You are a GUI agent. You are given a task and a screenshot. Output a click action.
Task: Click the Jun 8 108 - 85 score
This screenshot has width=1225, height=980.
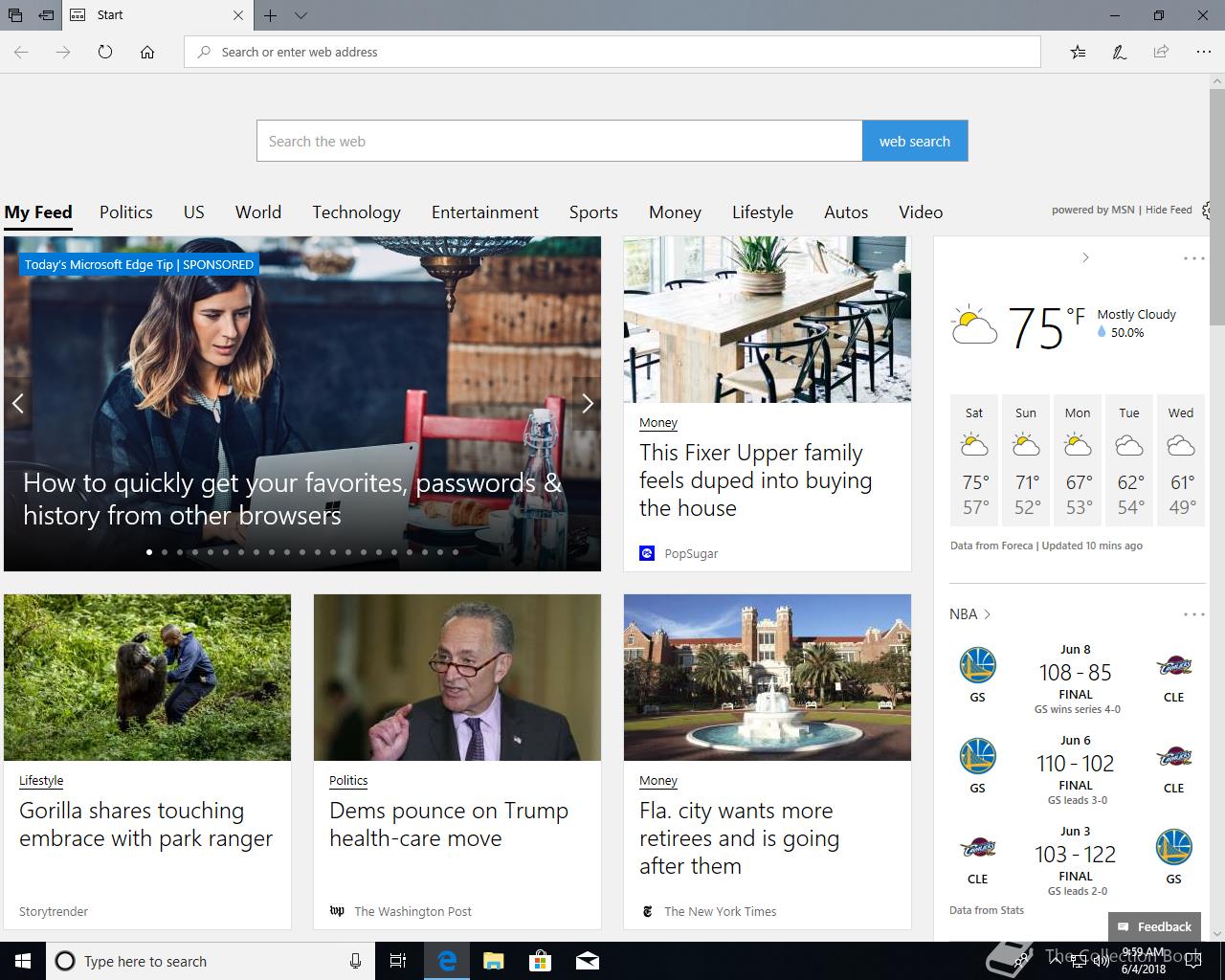pyautogui.click(x=1076, y=672)
